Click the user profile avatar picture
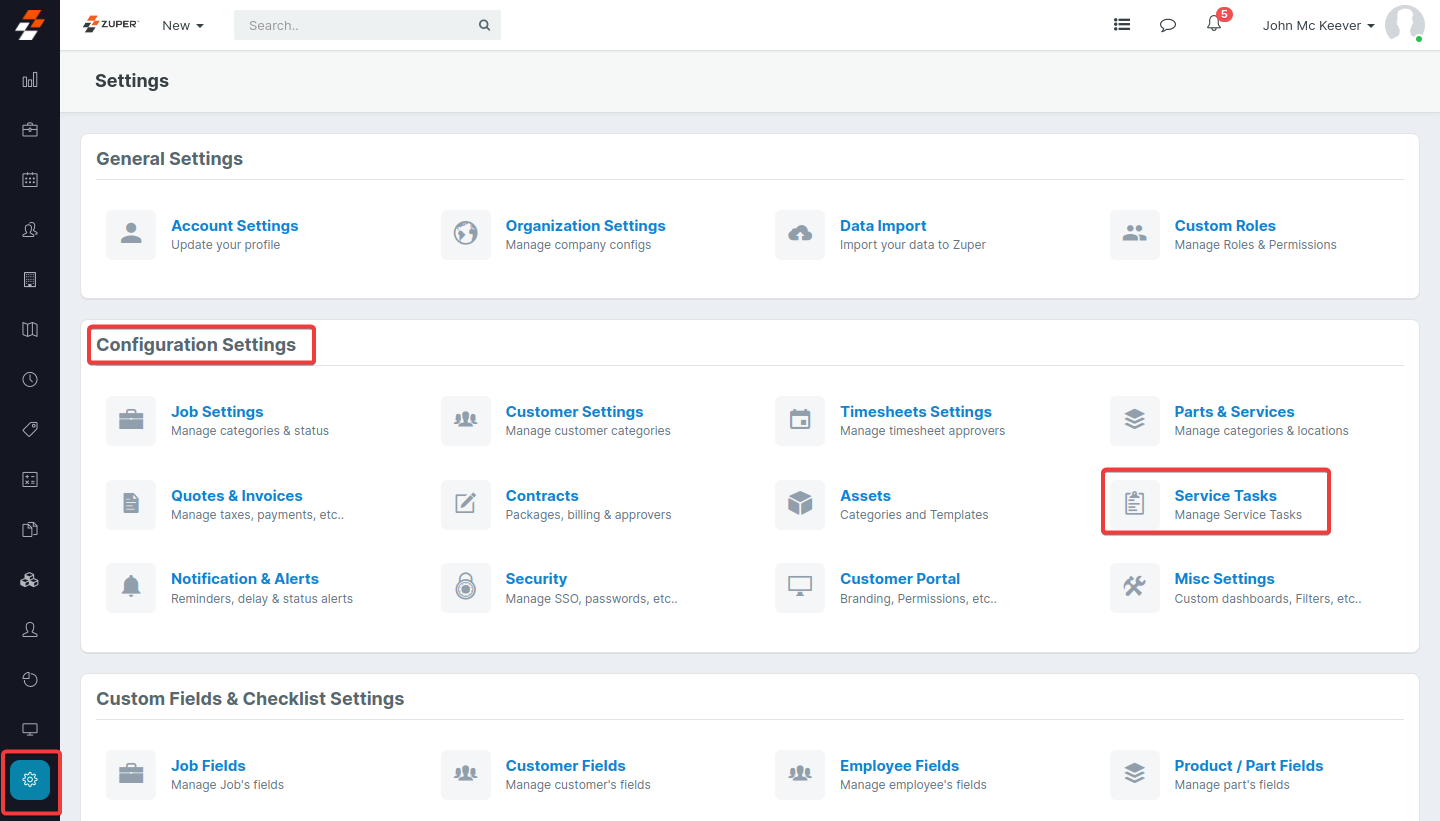The height and width of the screenshot is (821, 1440). click(x=1404, y=25)
